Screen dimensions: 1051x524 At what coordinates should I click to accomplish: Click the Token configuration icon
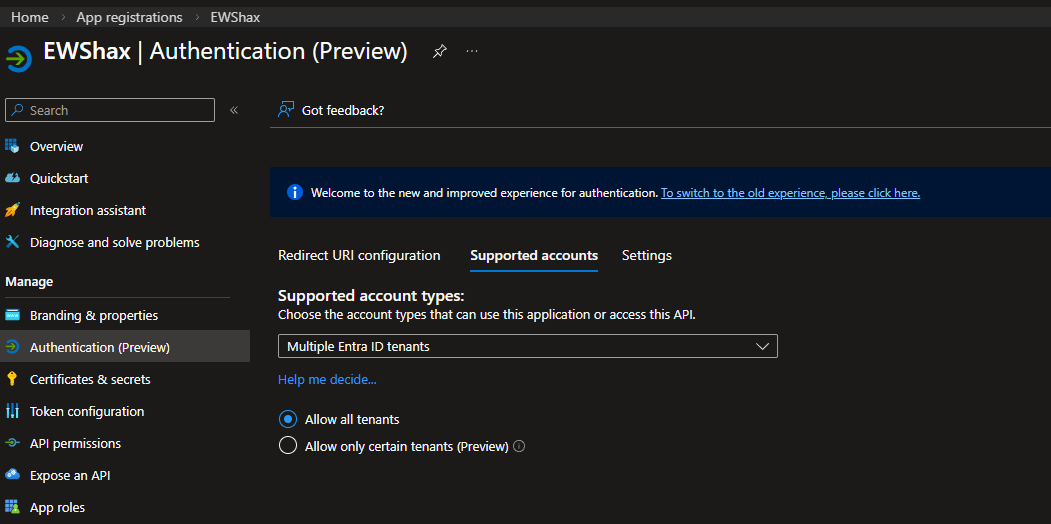tap(13, 411)
